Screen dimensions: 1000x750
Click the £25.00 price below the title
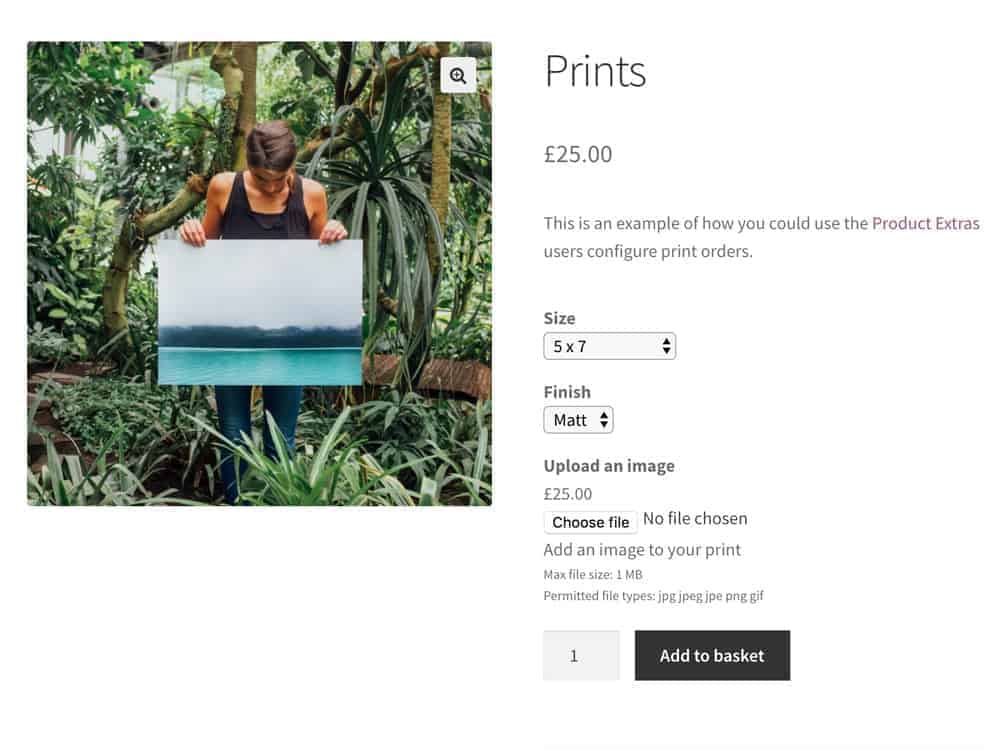pos(578,154)
